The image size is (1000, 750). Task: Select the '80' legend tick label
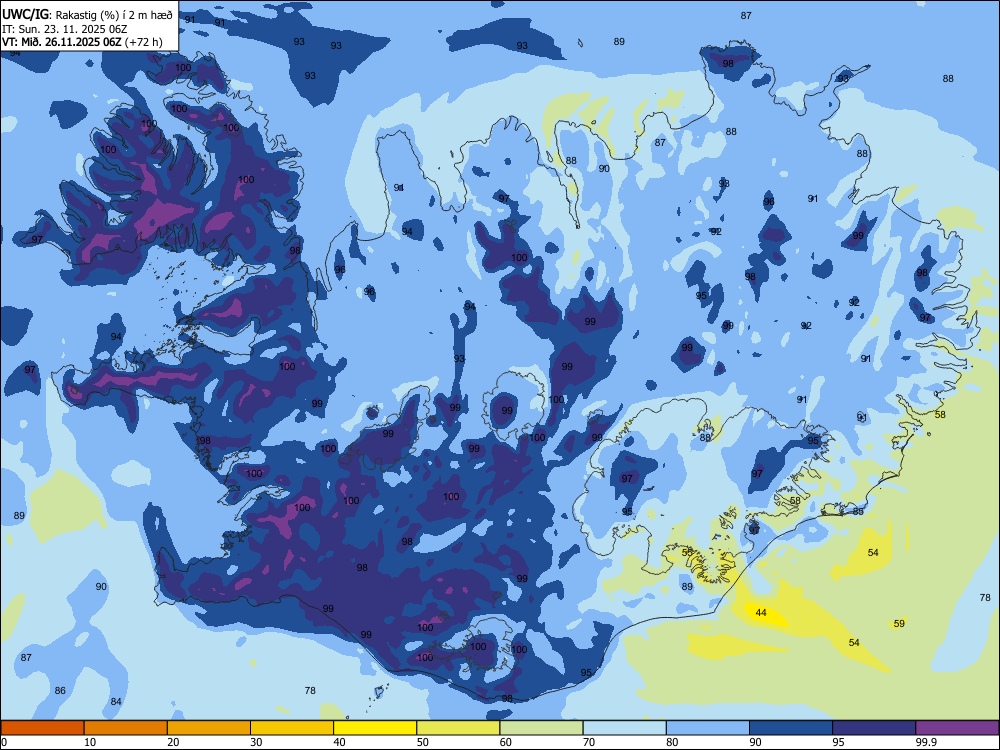tap(672, 742)
